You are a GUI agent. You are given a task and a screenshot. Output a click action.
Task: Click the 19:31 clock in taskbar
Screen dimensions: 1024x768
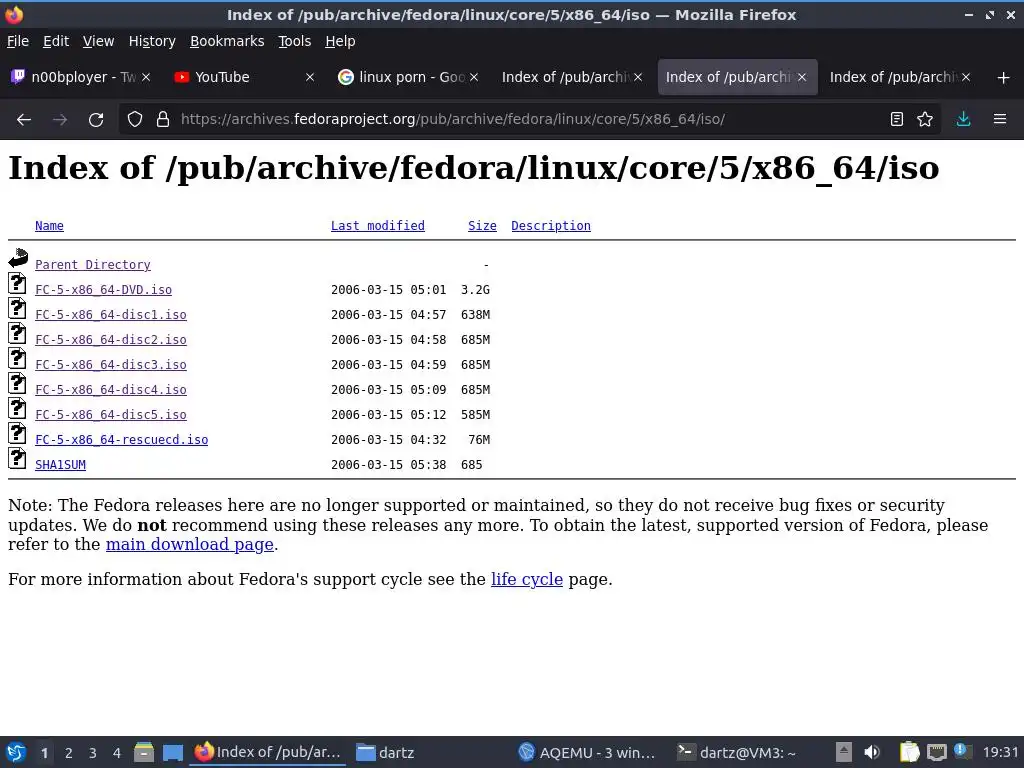coord(1000,752)
